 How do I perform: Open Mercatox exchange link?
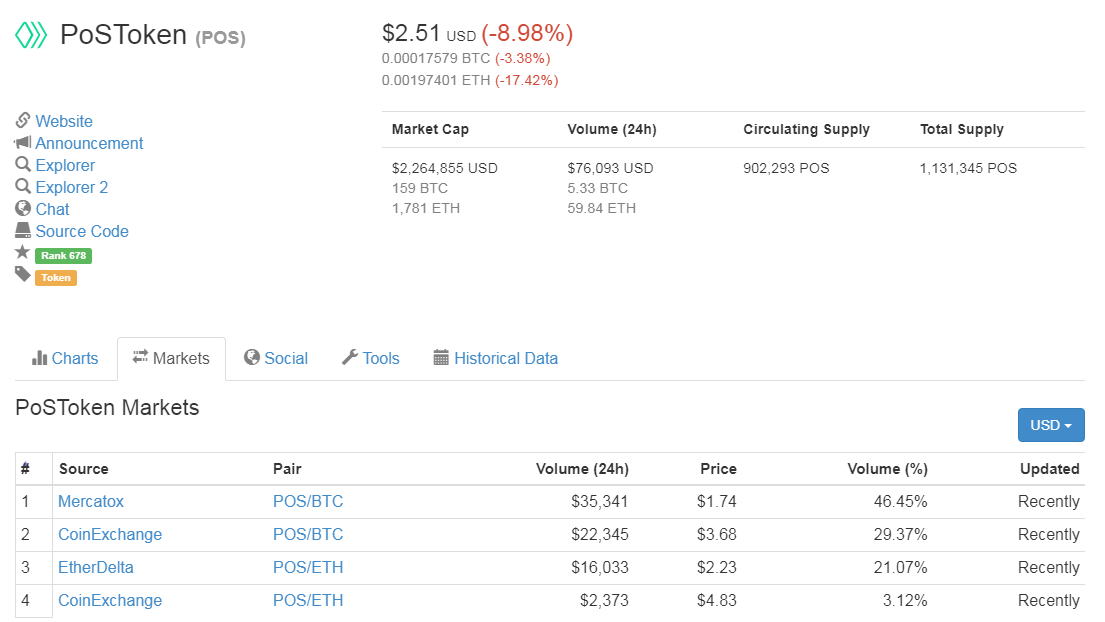coord(91,502)
